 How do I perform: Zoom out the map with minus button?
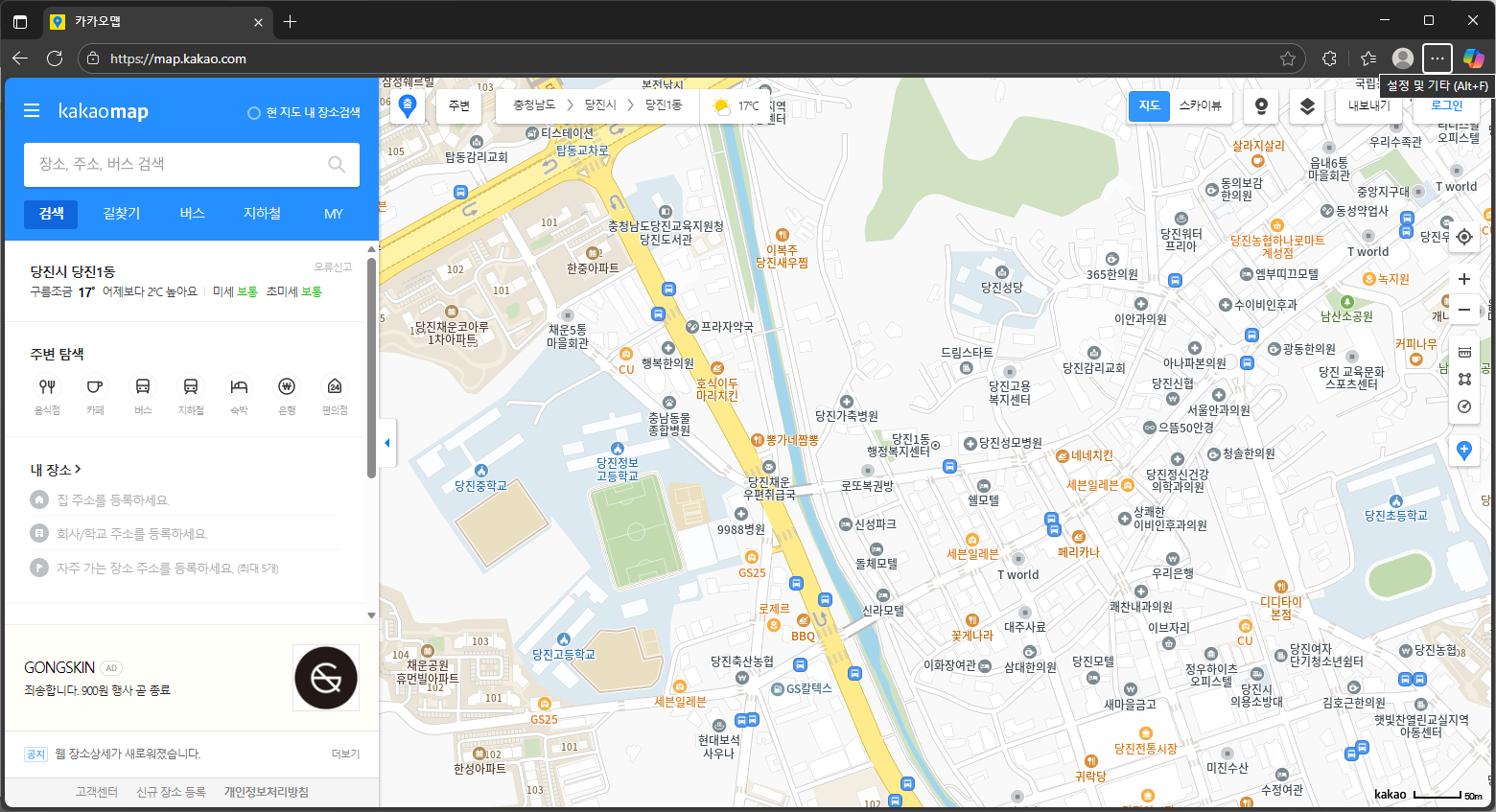tap(1464, 310)
